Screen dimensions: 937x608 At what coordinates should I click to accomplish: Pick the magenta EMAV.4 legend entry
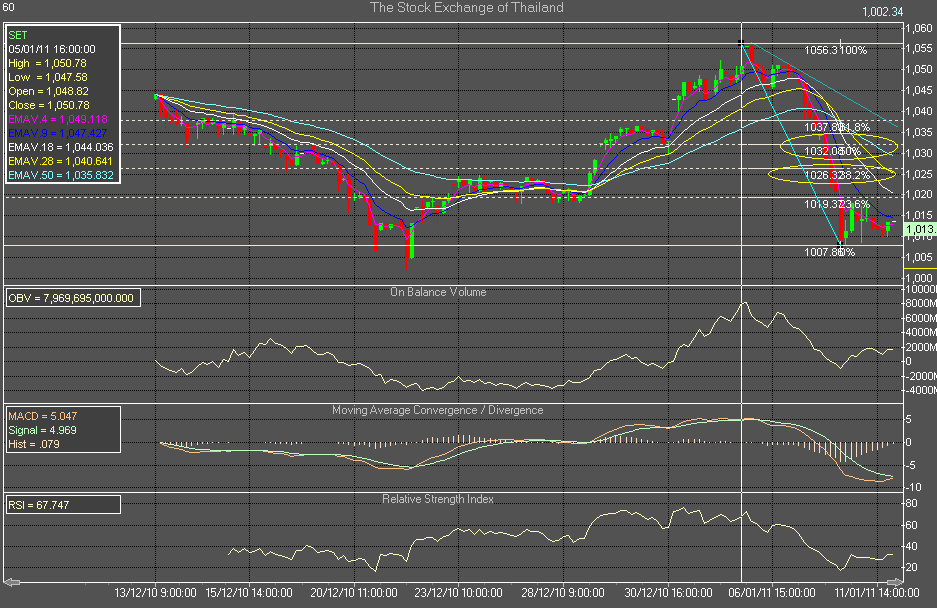tap(58, 119)
